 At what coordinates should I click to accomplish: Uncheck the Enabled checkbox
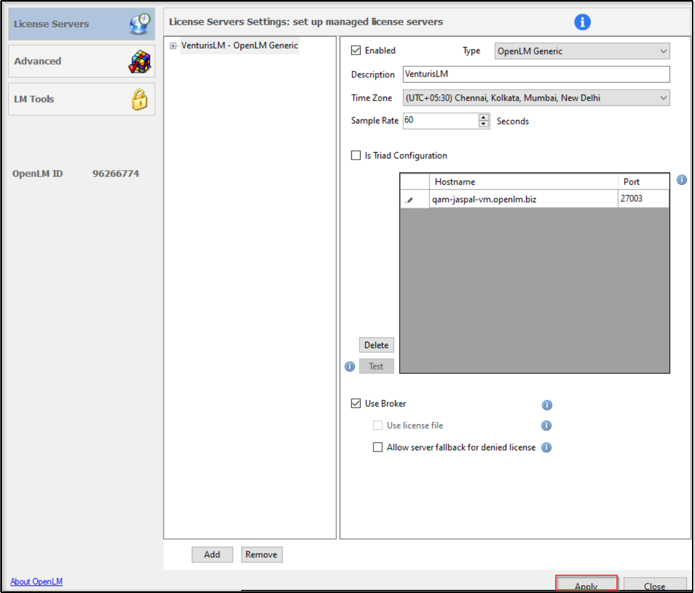tap(357, 51)
